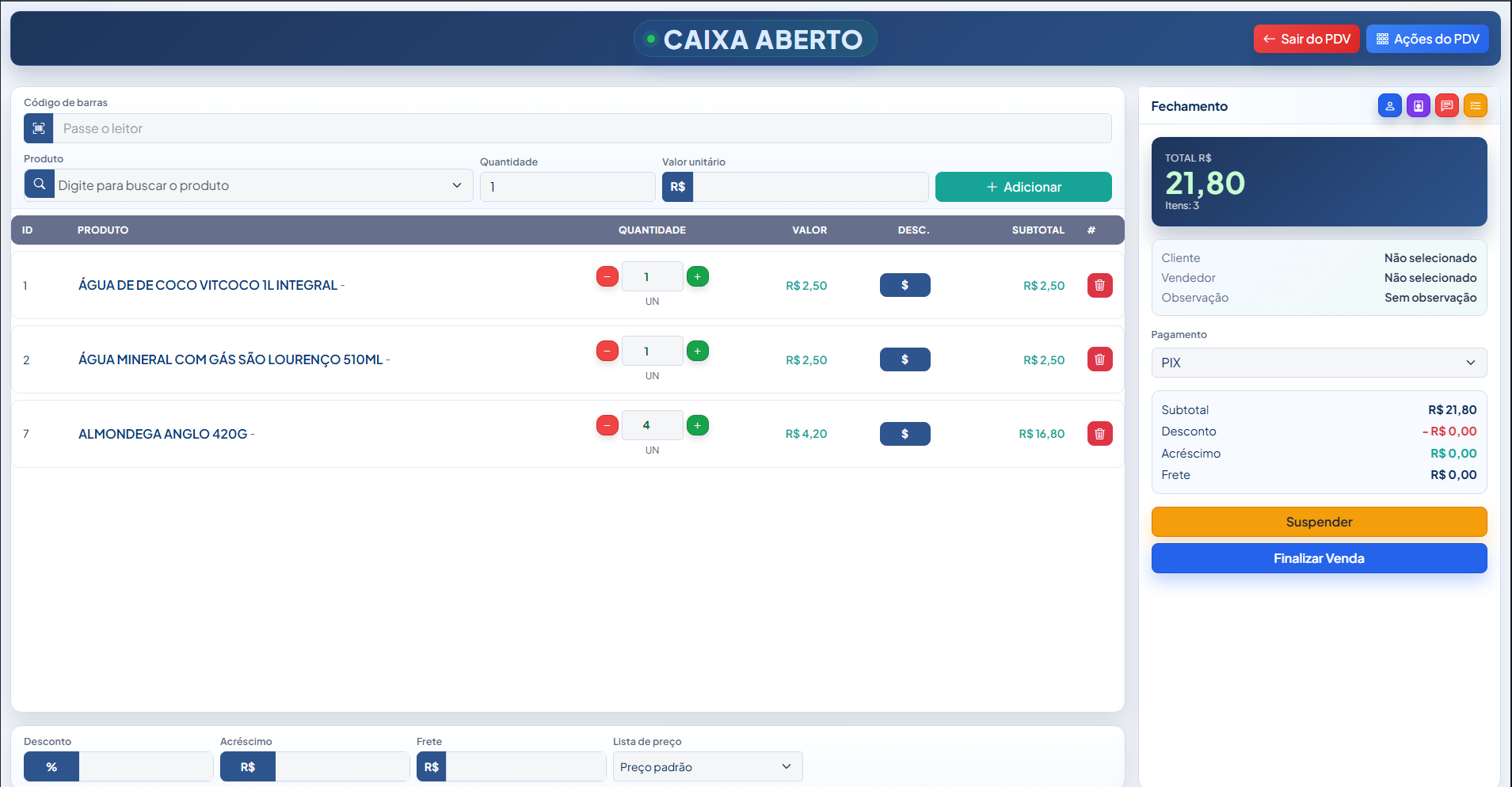Apply discount to Água Mineral São Lourenço item
This screenshot has width=1512, height=787.
tap(905, 359)
